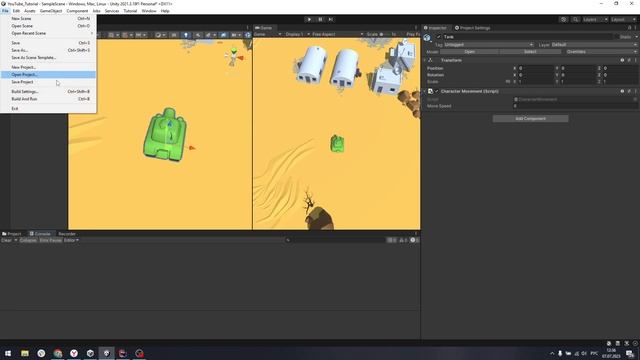Toggle Character Movement script enabled checkbox
Viewport: 640px width, 360px height.
coord(437,91)
